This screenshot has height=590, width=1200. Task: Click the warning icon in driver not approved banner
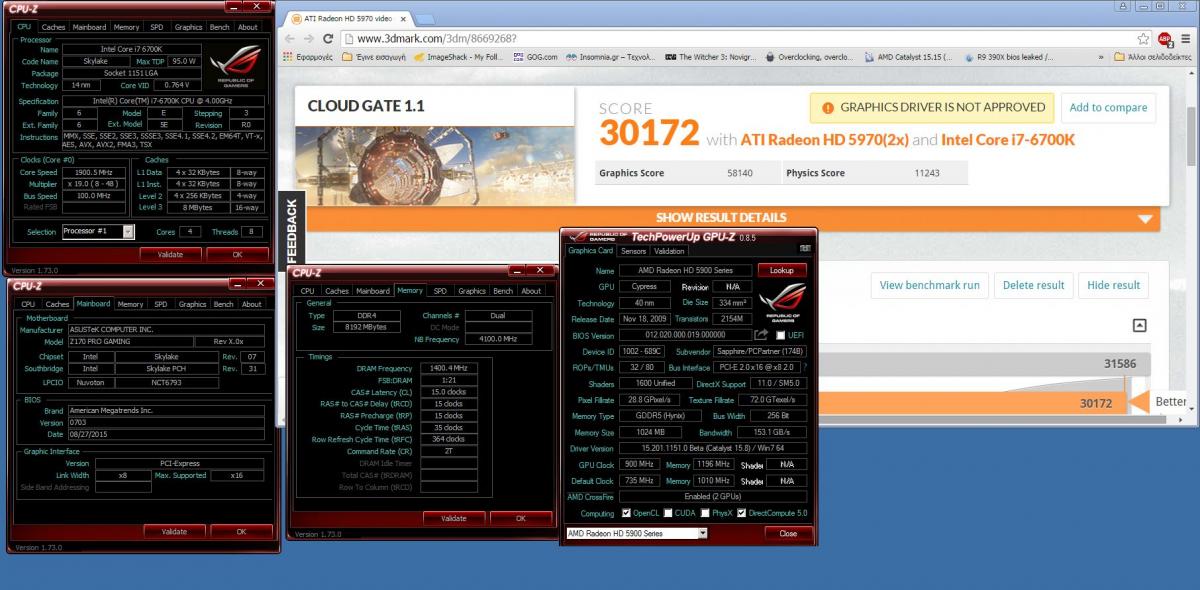coord(827,107)
